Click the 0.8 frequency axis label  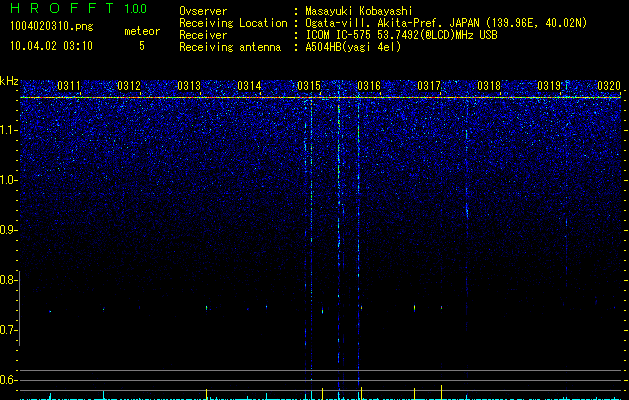pyautogui.click(x=8, y=280)
